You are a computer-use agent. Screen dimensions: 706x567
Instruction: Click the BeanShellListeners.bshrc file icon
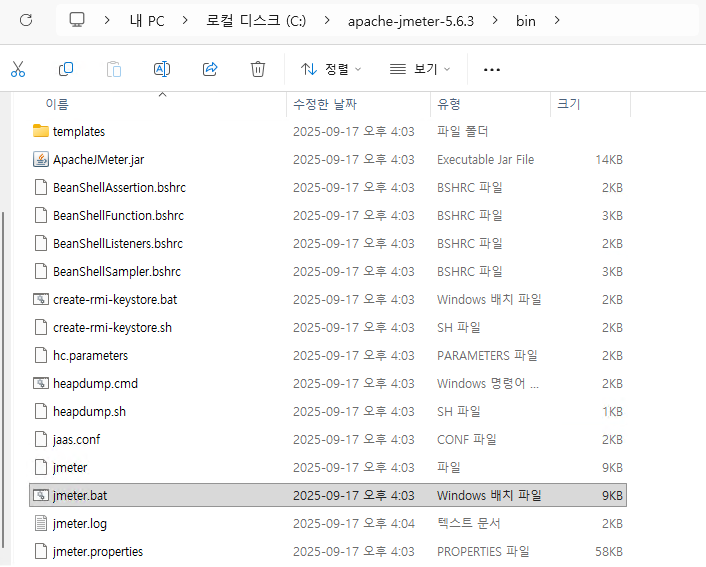[41, 243]
